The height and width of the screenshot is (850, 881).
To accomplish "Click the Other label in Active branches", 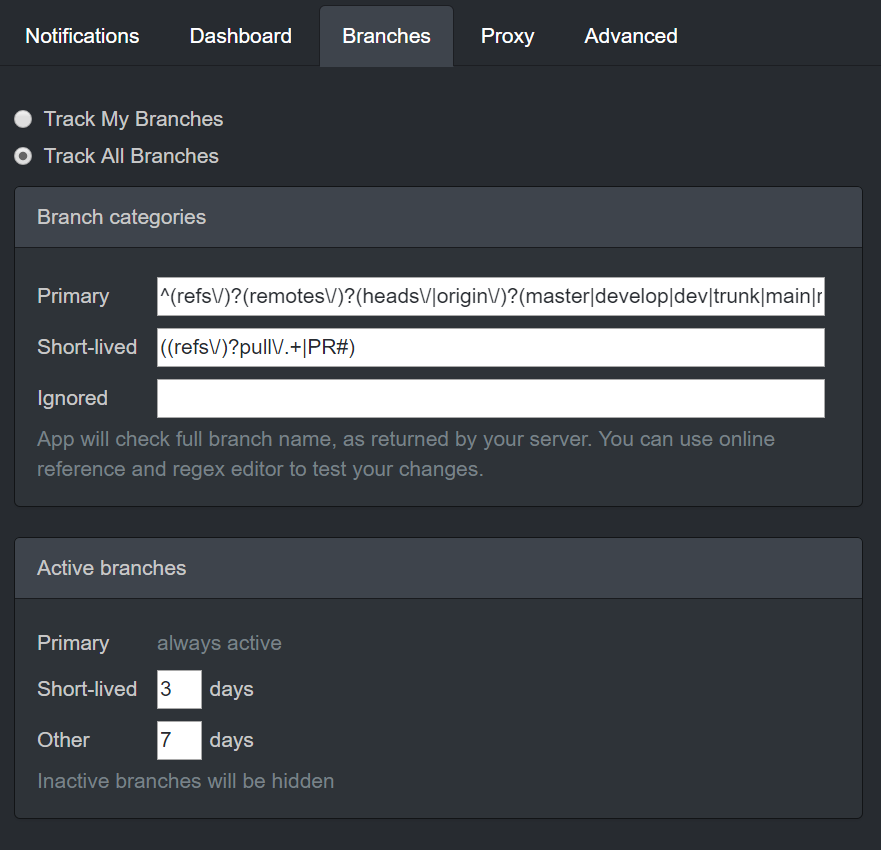I will (63, 740).
